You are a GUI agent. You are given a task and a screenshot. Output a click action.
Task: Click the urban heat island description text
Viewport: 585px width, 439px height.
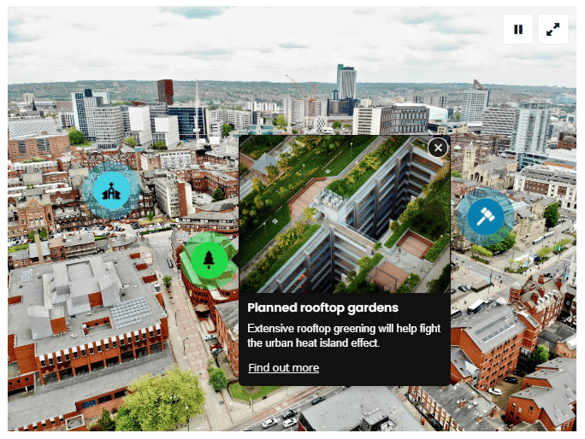344,336
